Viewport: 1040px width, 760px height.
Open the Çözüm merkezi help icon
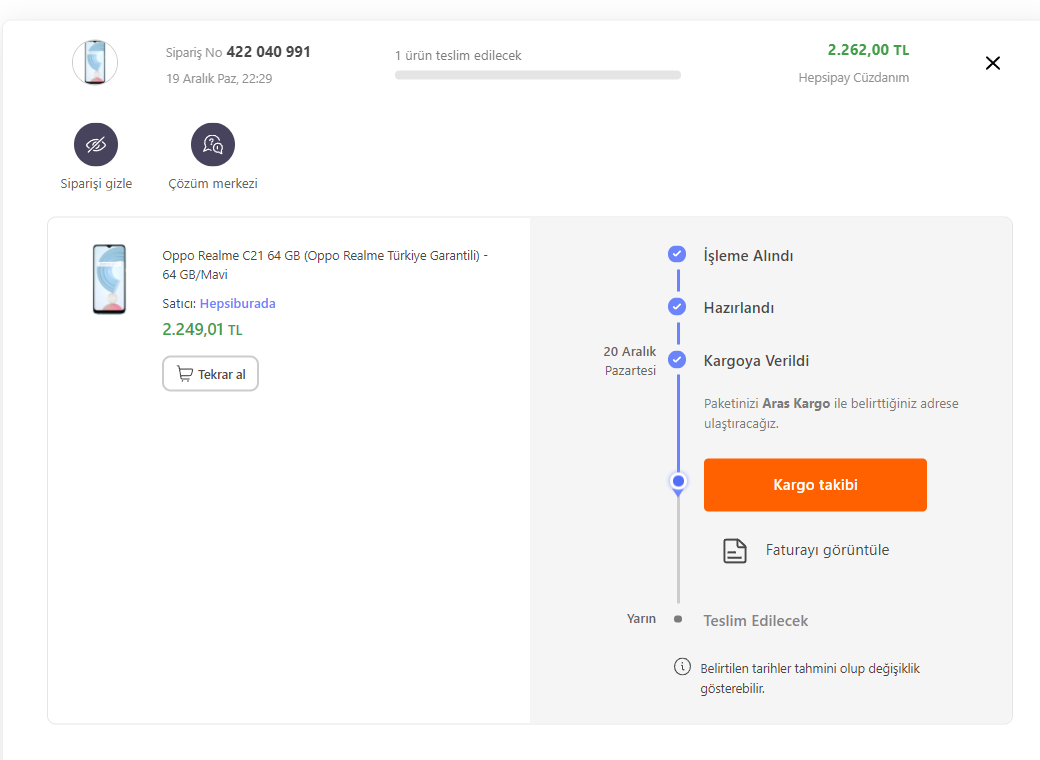point(213,145)
